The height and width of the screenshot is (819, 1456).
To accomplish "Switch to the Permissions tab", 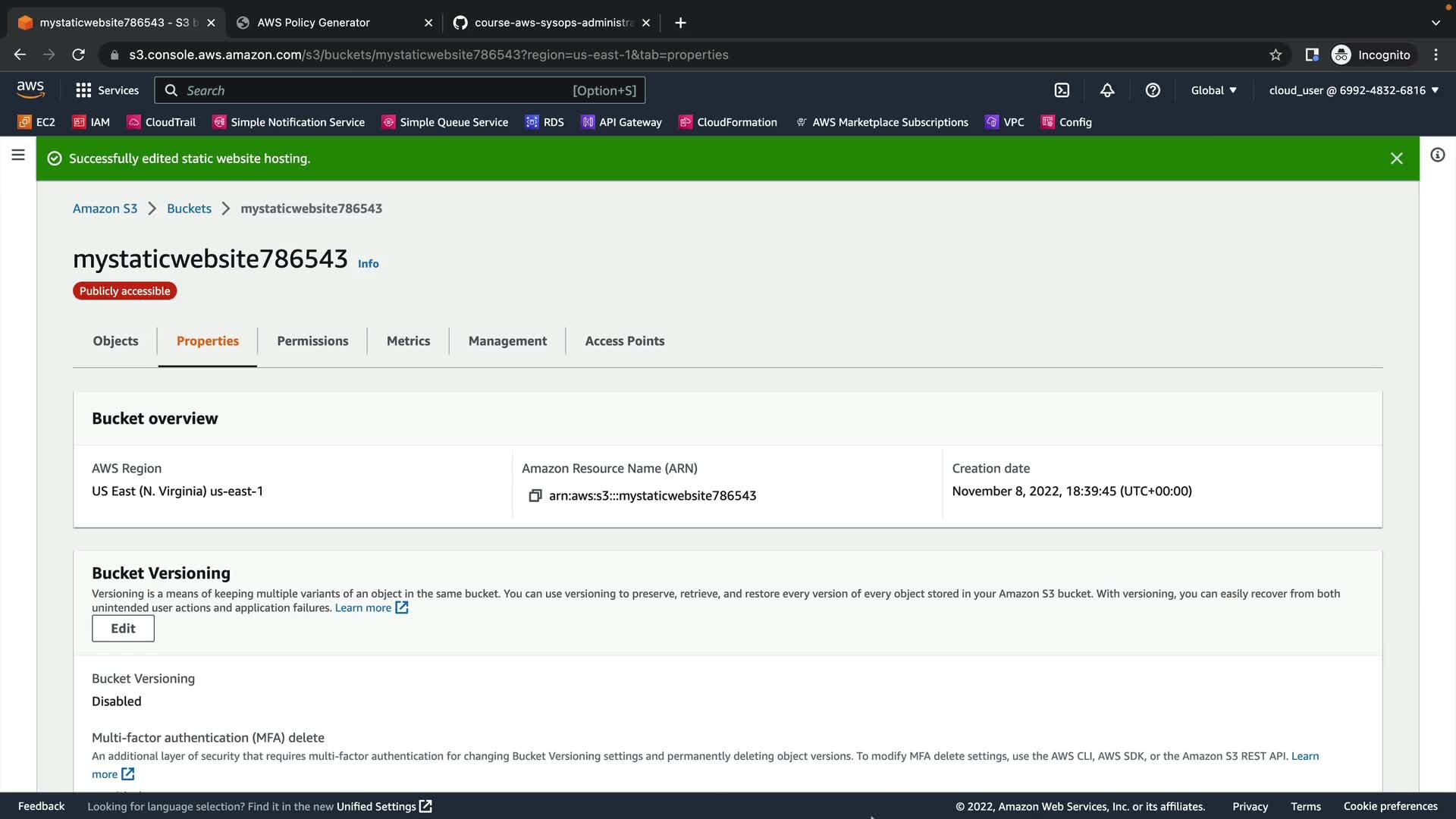I will [312, 341].
